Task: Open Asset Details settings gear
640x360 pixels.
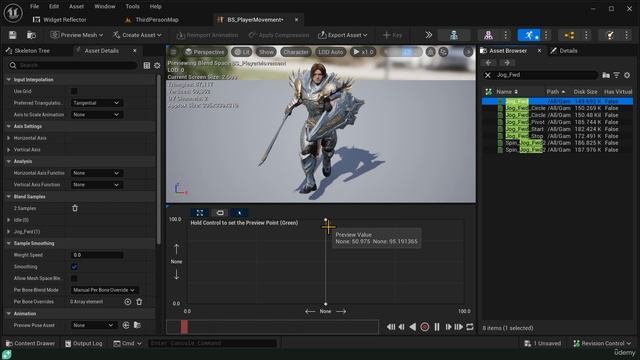Action: [x=157, y=65]
